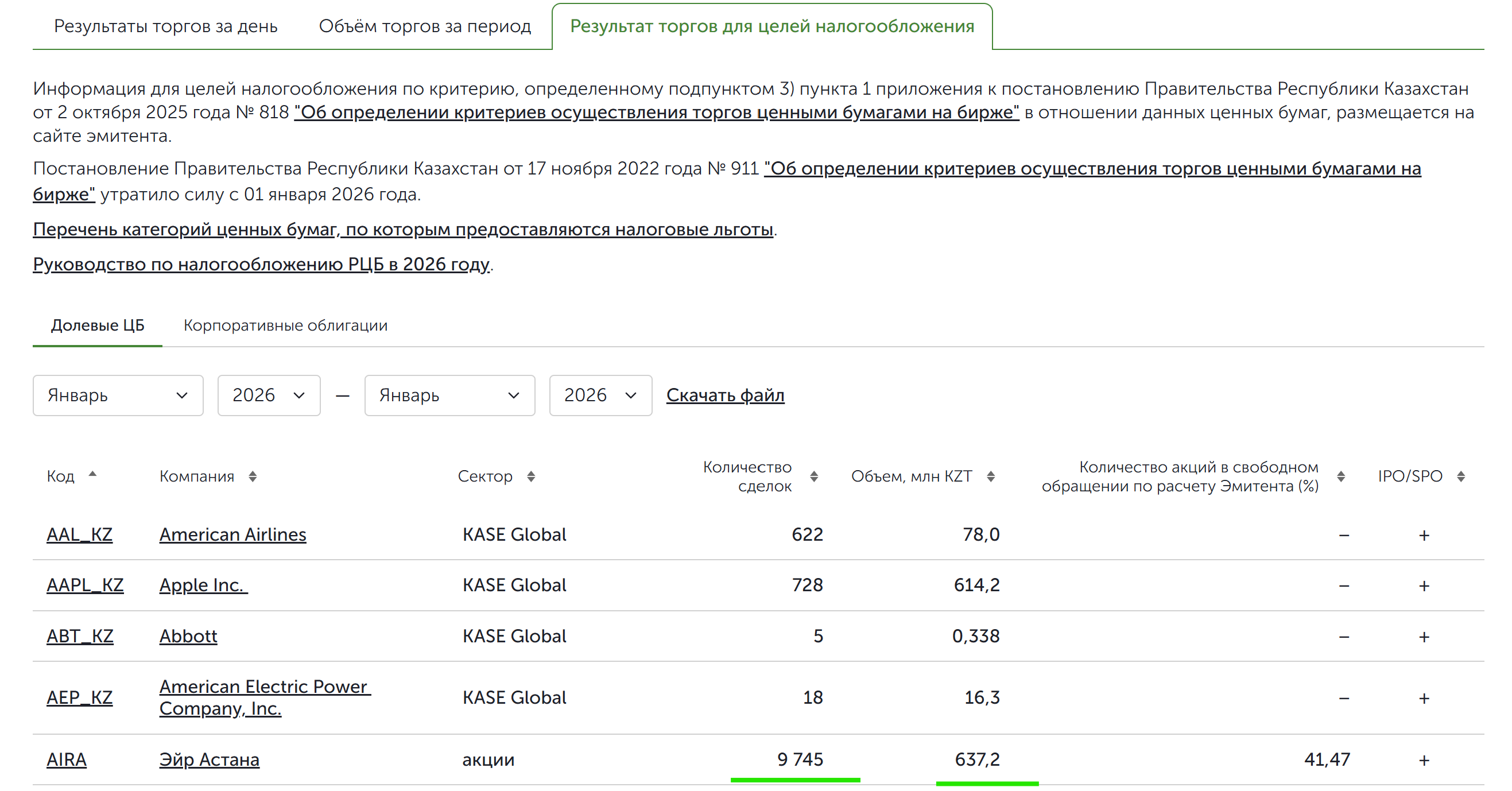The height and width of the screenshot is (791, 1512).
Task: Open the start month Январь dropdown
Action: click(x=118, y=395)
